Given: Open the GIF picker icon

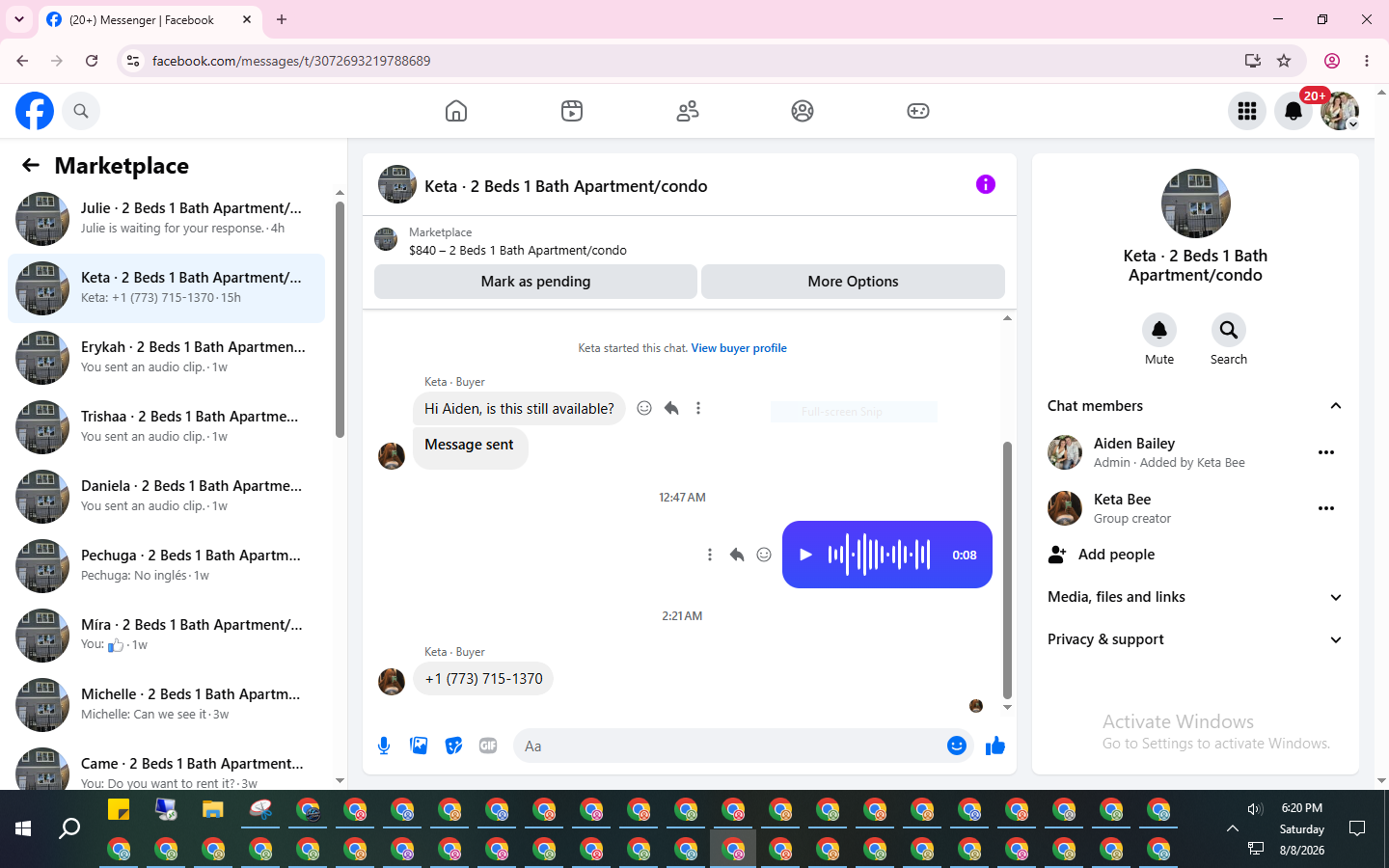Looking at the screenshot, I should tap(488, 746).
